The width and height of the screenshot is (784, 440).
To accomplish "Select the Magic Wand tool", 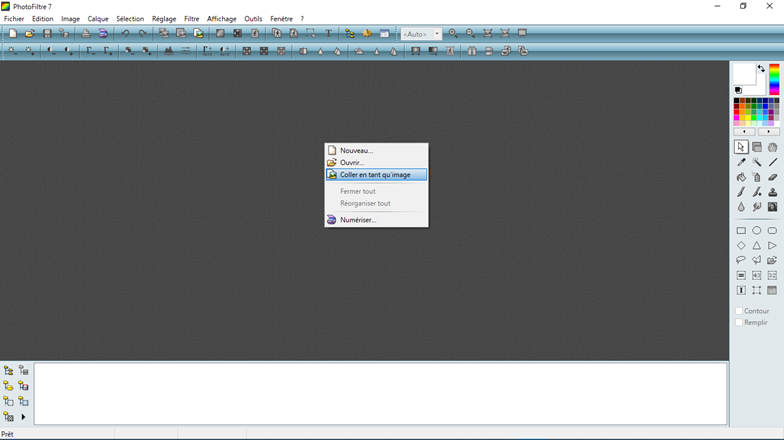I will 757,162.
